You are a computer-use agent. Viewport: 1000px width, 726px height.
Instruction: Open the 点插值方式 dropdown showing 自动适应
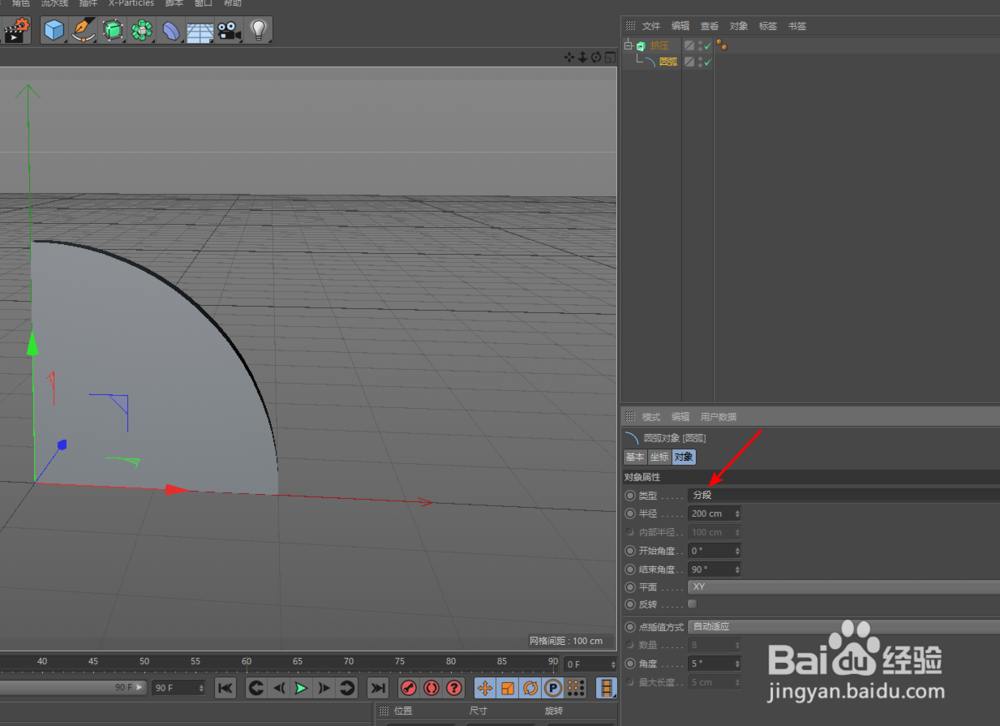pyautogui.click(x=843, y=627)
